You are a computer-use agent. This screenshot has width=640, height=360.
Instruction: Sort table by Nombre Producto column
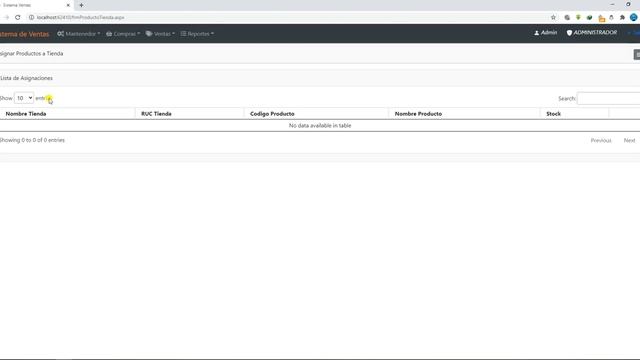pos(464,114)
